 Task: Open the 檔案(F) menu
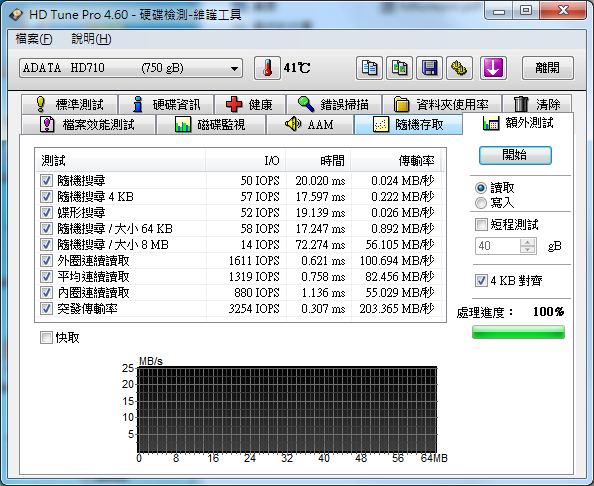point(34,39)
